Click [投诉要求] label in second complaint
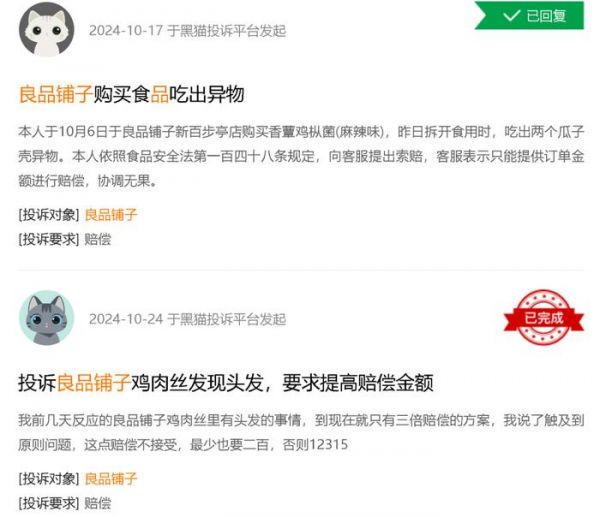The width and height of the screenshot is (600, 517). coord(49,503)
